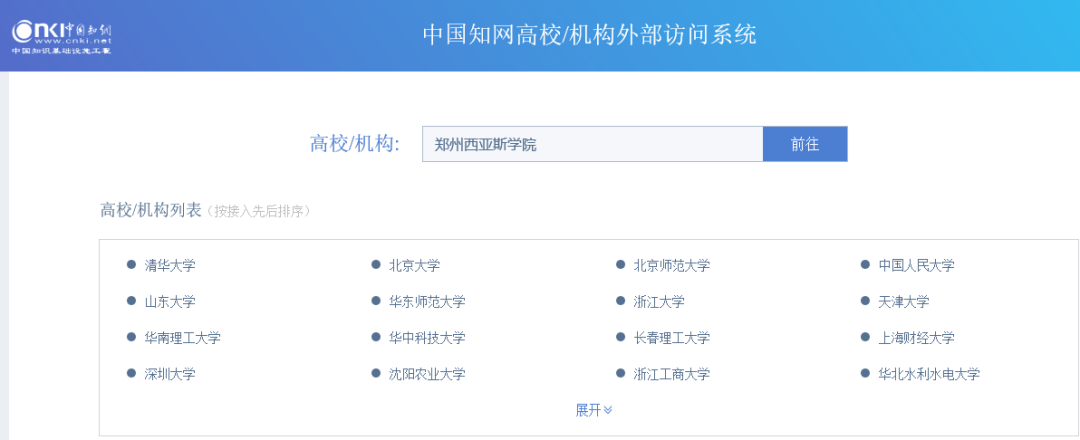Click the 前往 button
1080x440 pixels.
click(x=805, y=144)
